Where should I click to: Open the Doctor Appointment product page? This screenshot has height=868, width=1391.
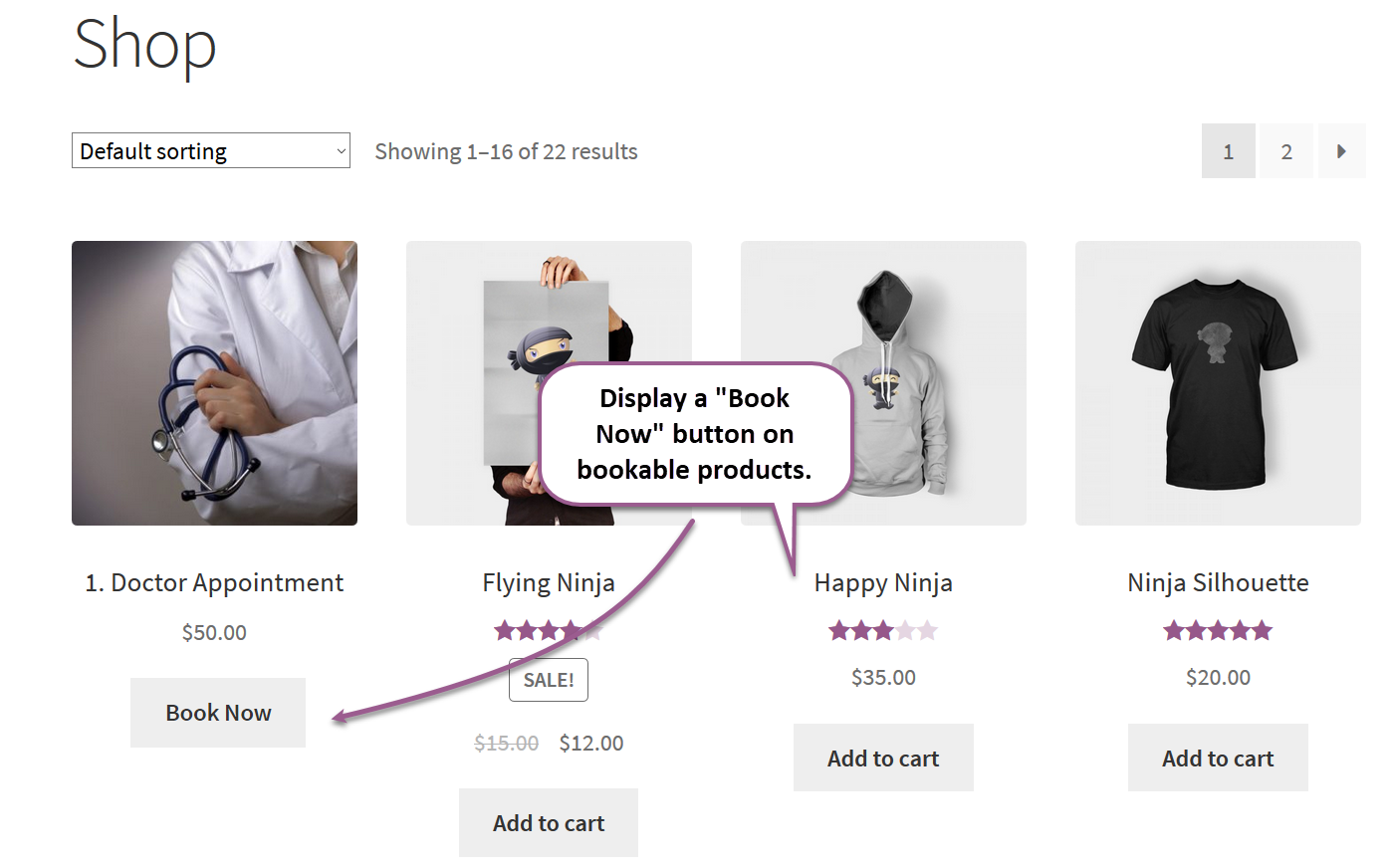coord(214,582)
